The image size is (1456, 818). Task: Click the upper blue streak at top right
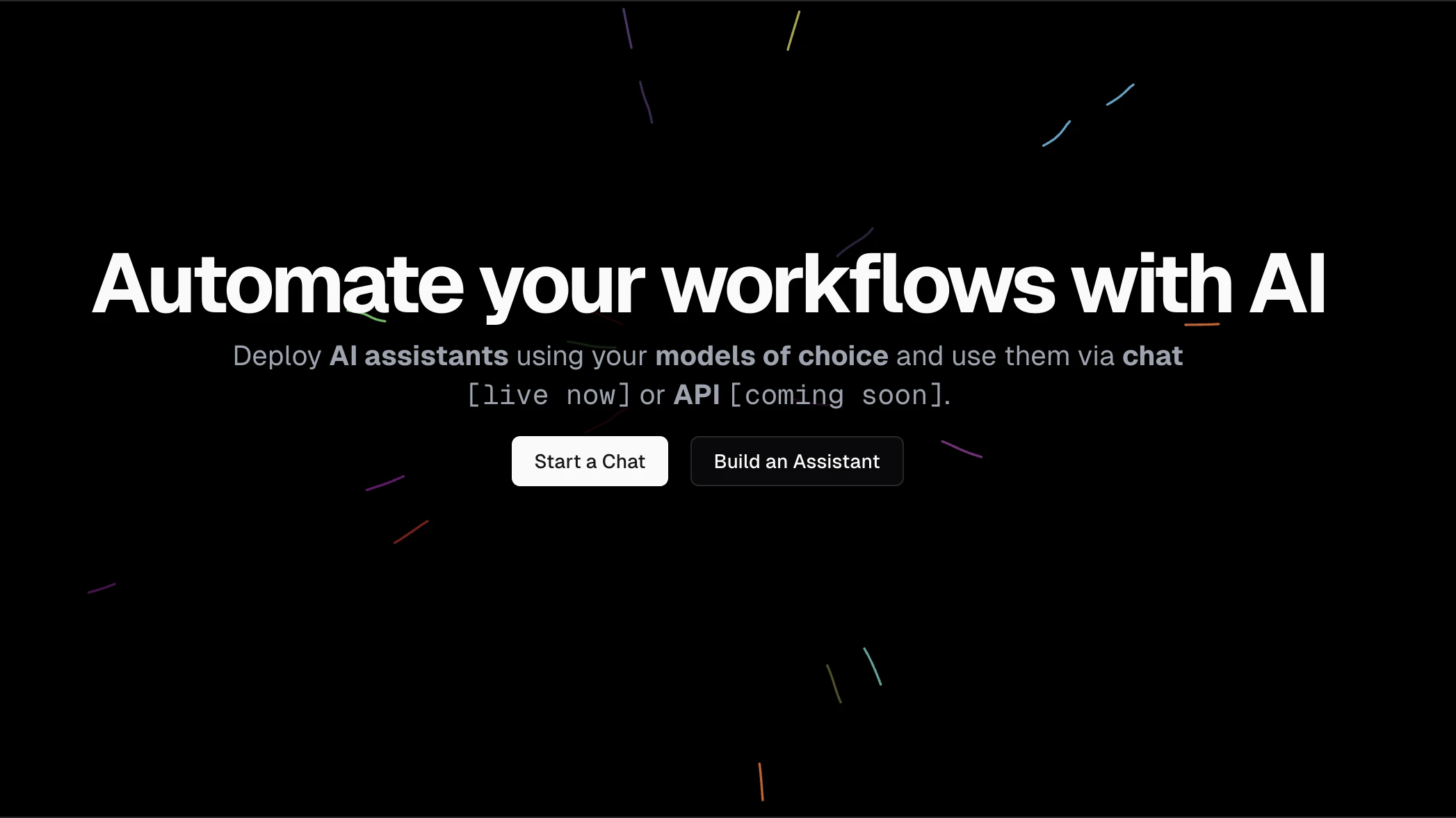click(x=1120, y=95)
